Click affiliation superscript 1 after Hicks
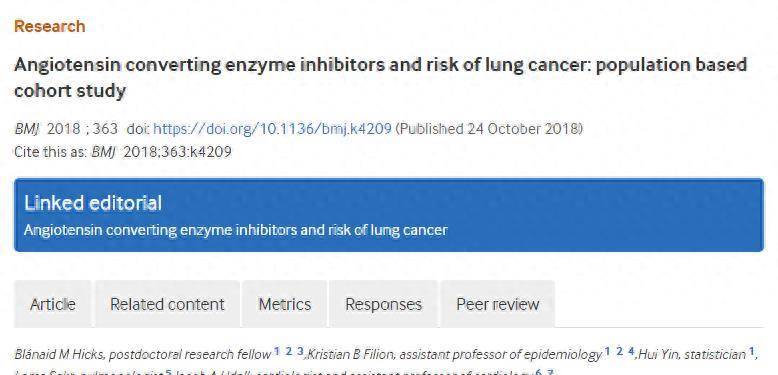Image resolution: width=778 pixels, height=375 pixels. 276,352
